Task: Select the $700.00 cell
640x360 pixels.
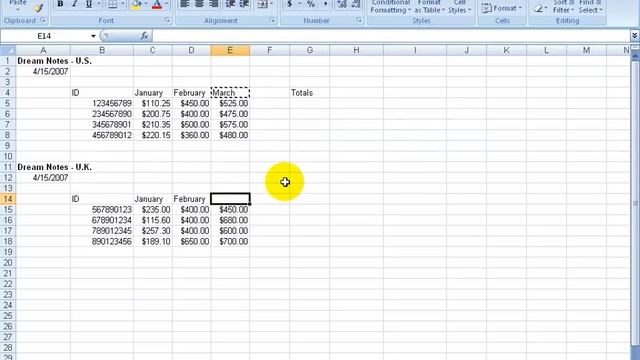Action: coord(230,241)
